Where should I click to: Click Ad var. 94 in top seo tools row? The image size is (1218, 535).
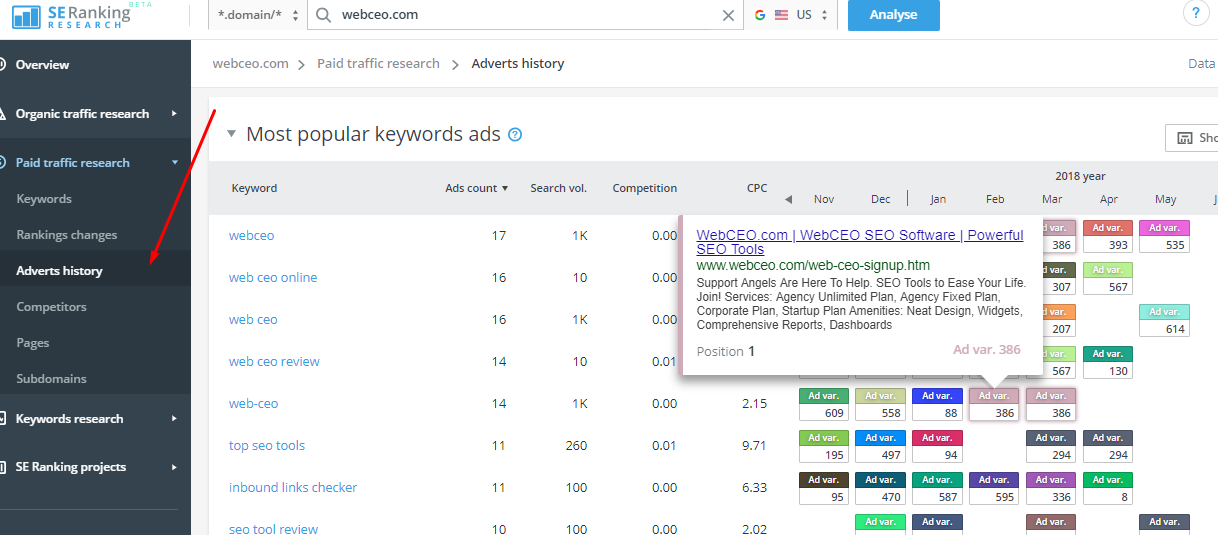(938, 446)
